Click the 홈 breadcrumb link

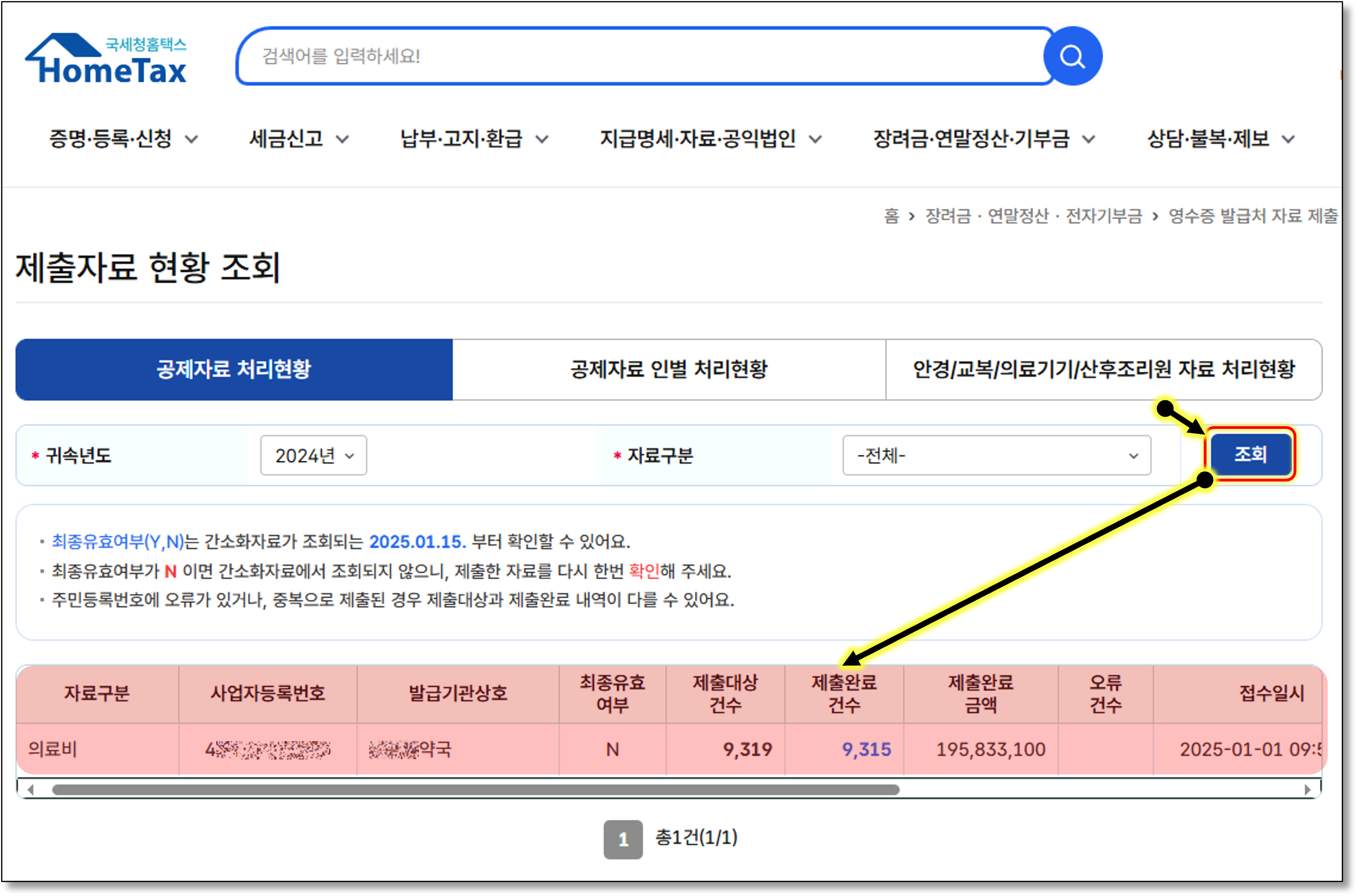coord(891,216)
